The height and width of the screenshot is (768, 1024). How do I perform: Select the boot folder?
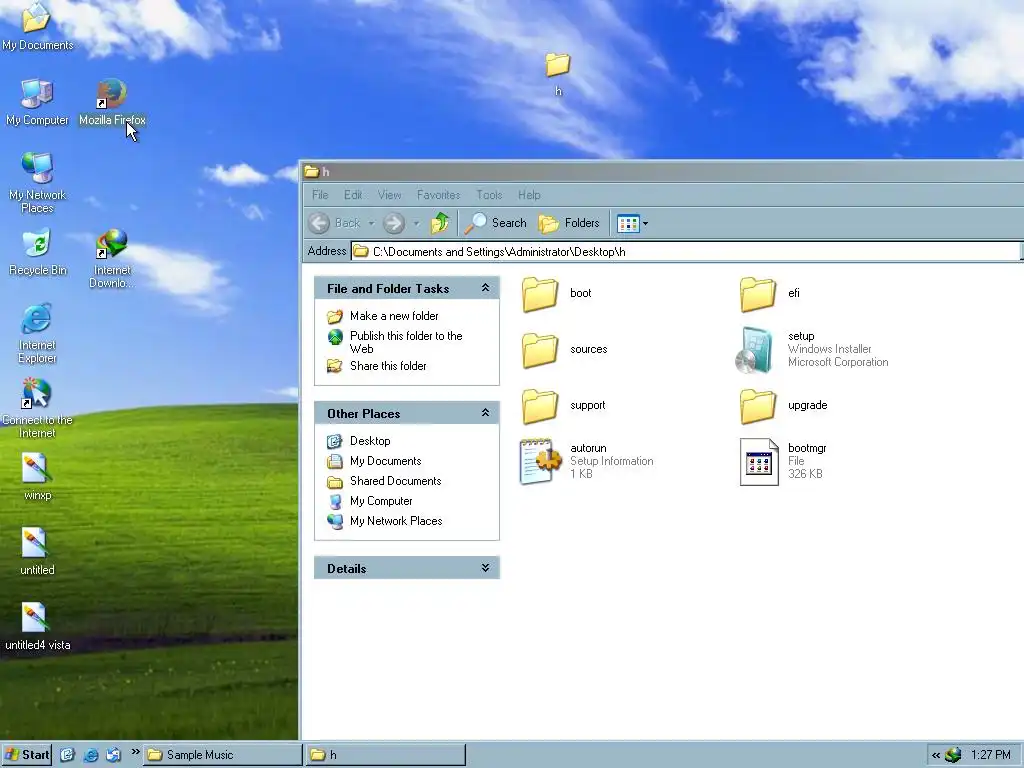tap(556, 294)
